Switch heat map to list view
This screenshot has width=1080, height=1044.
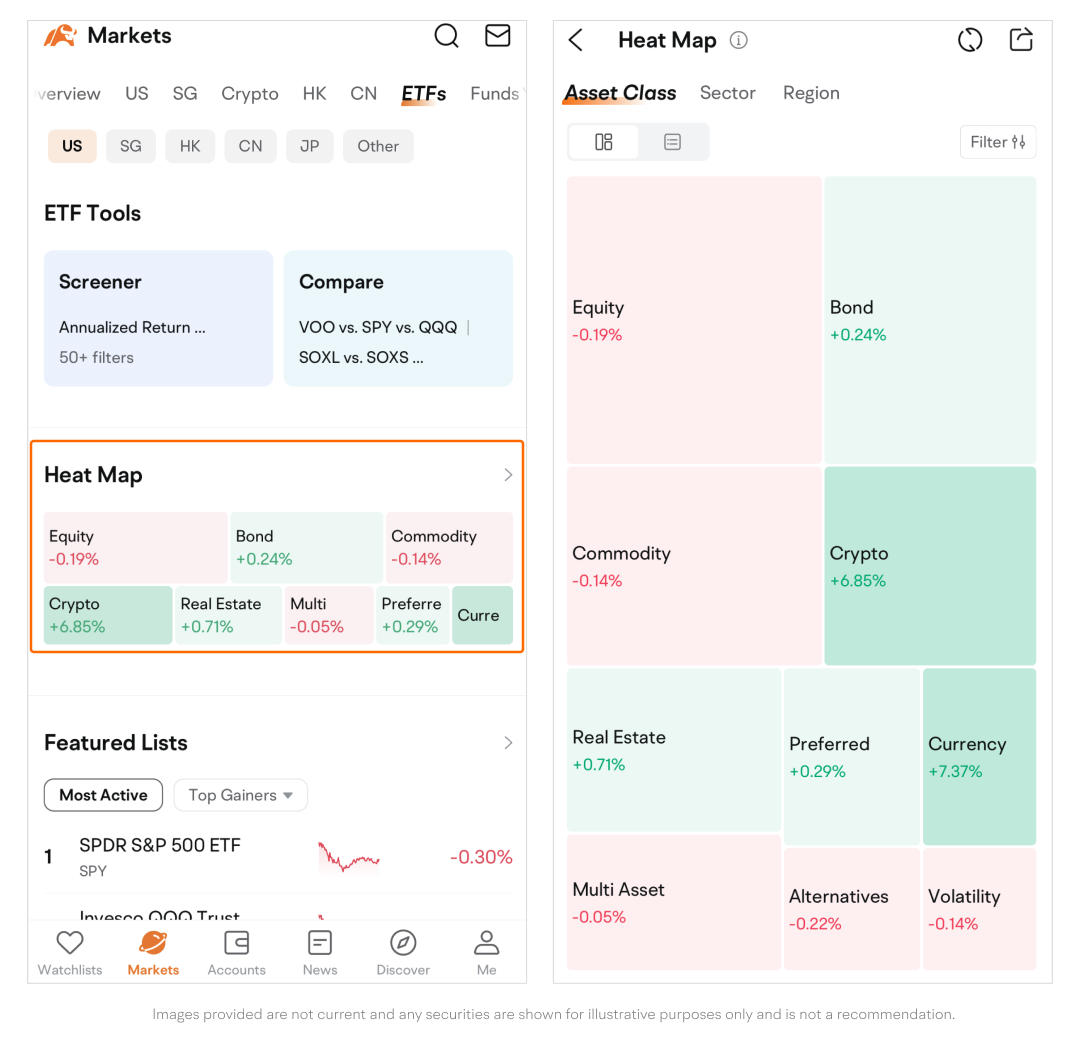click(673, 142)
